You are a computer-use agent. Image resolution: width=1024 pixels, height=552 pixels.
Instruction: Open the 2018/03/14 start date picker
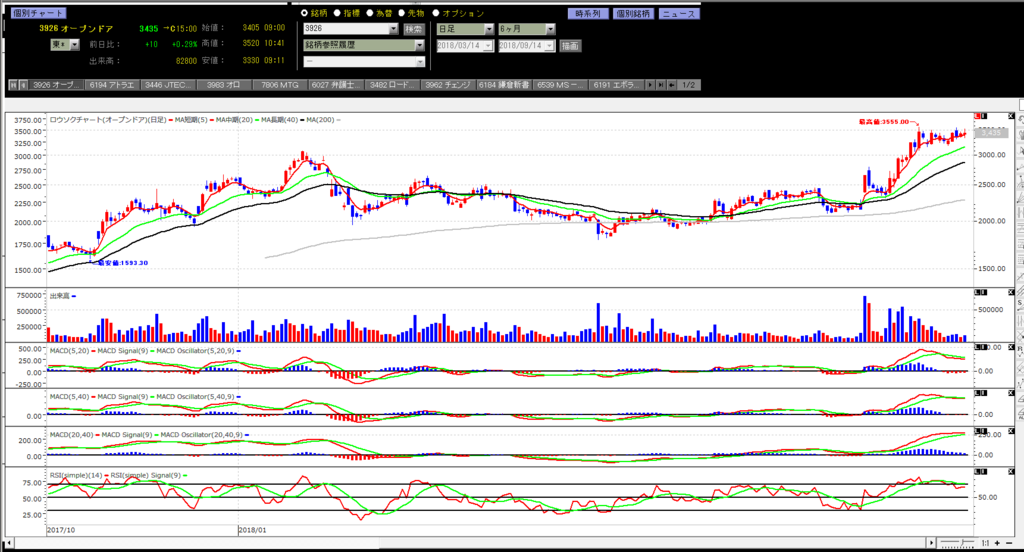point(487,46)
